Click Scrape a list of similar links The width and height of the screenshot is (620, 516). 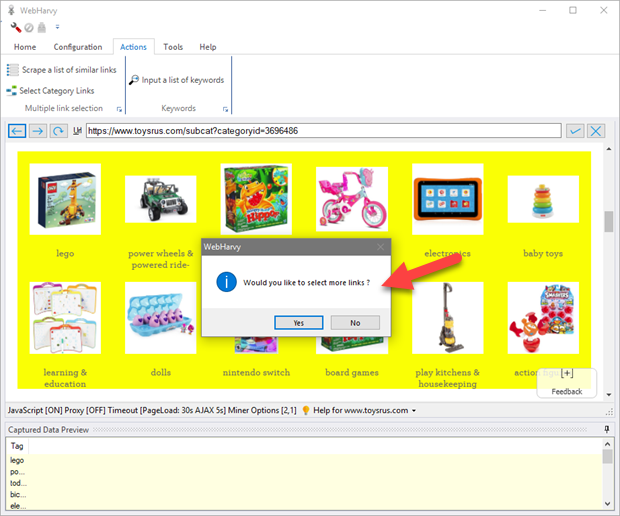click(62, 70)
